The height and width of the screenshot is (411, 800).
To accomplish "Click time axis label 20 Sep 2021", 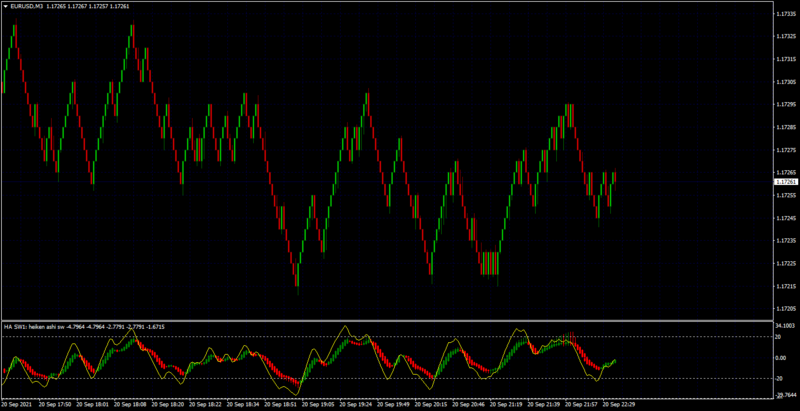I will tap(15, 404).
